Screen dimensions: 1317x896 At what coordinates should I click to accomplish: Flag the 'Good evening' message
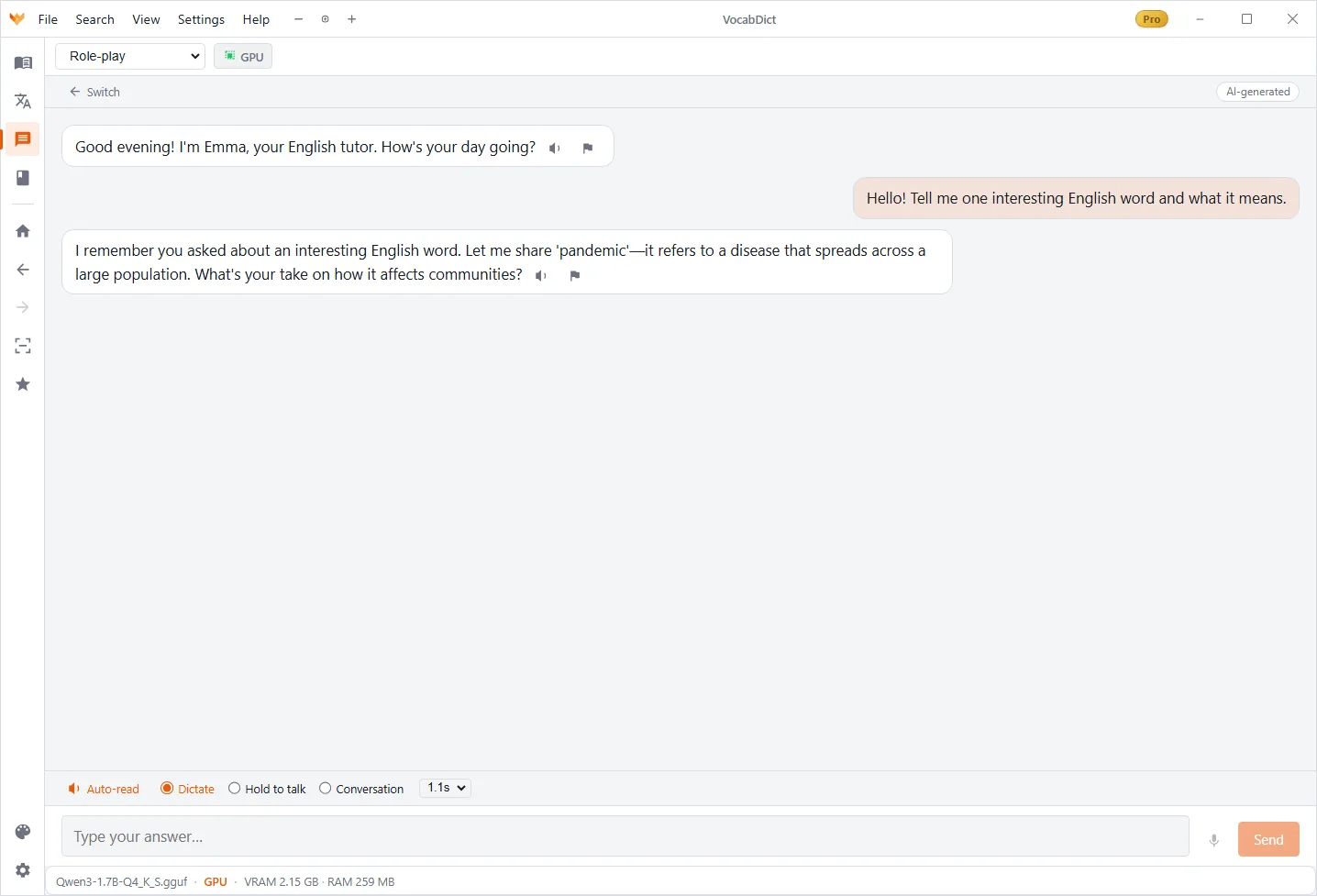pos(588,148)
